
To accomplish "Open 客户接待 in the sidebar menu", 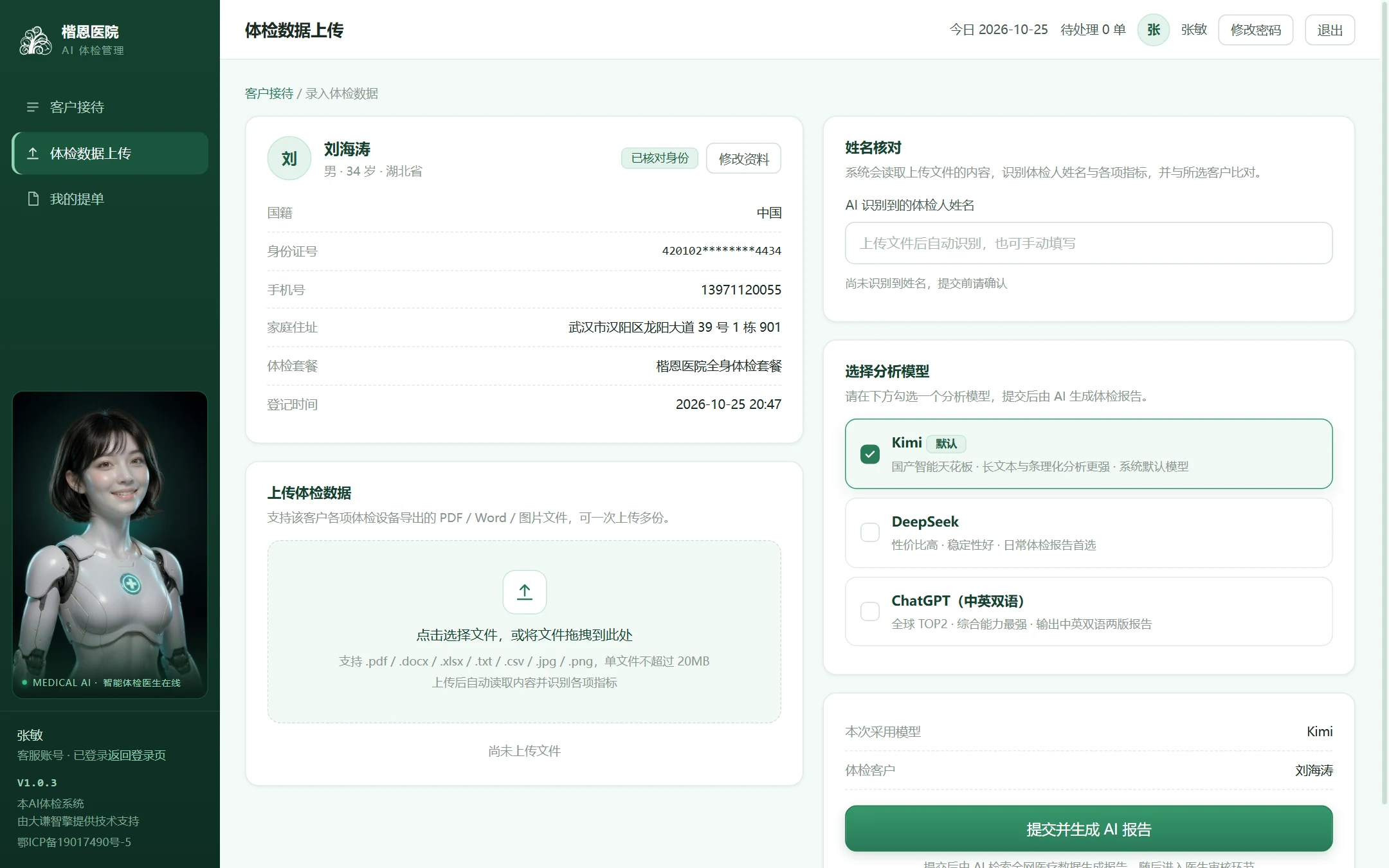I will click(110, 107).
